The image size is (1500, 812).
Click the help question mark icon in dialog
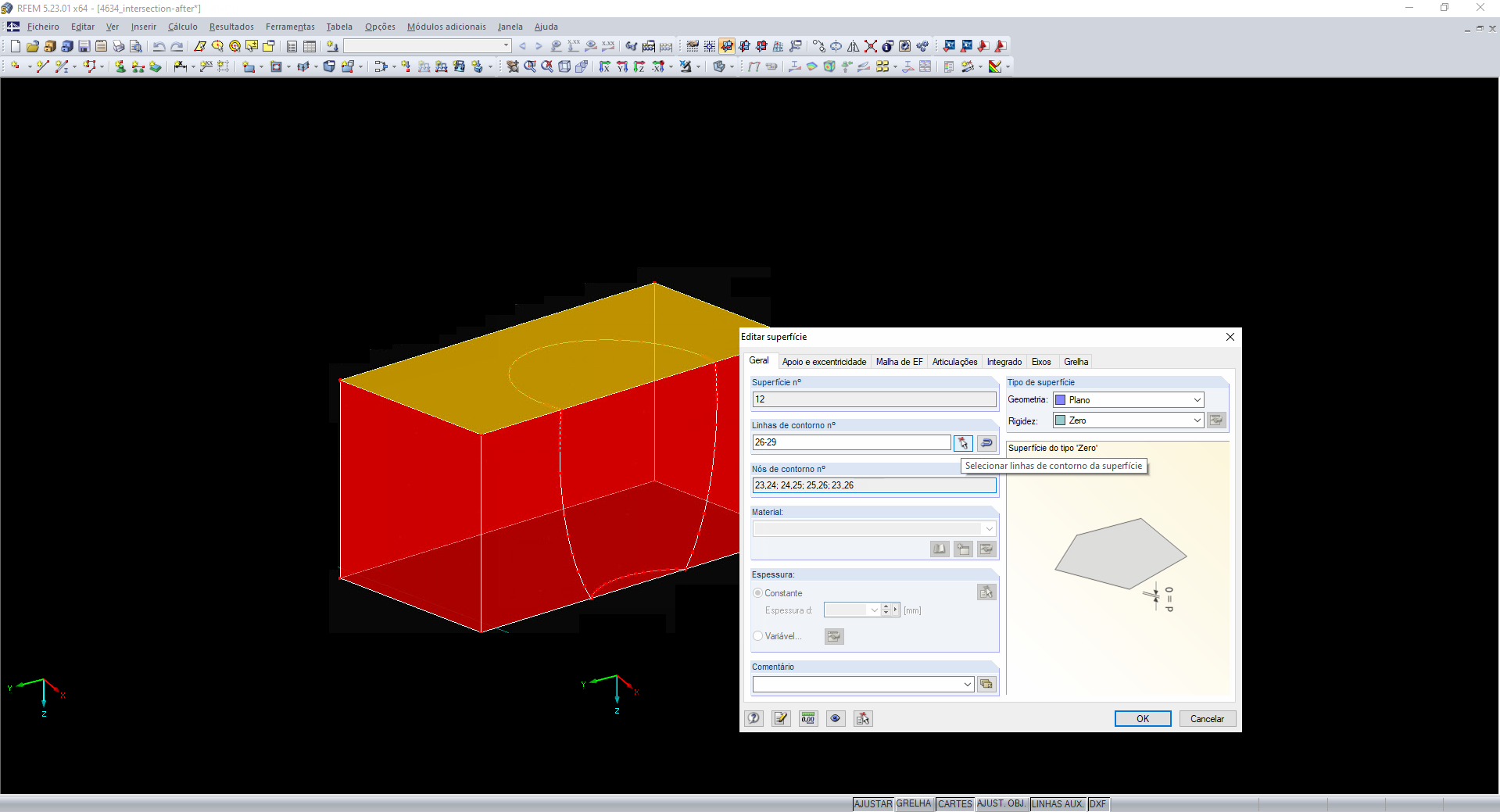pyautogui.click(x=754, y=718)
